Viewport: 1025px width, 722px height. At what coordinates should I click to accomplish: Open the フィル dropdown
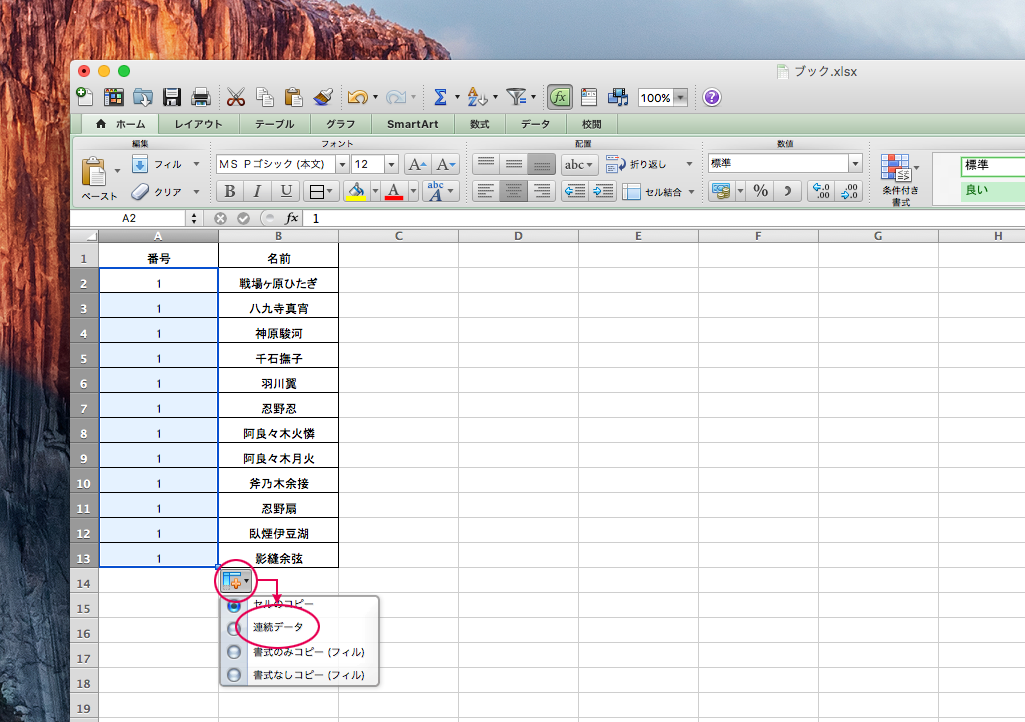pyautogui.click(x=196, y=164)
